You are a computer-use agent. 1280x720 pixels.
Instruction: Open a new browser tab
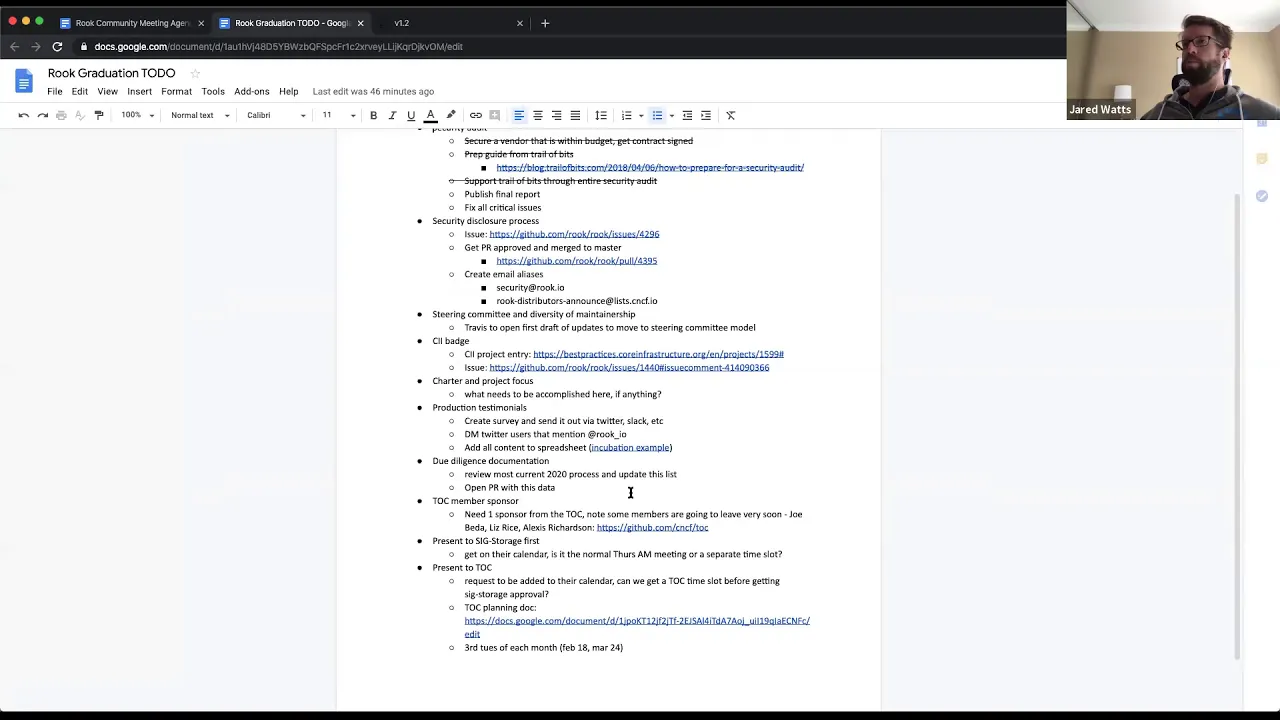tap(545, 23)
